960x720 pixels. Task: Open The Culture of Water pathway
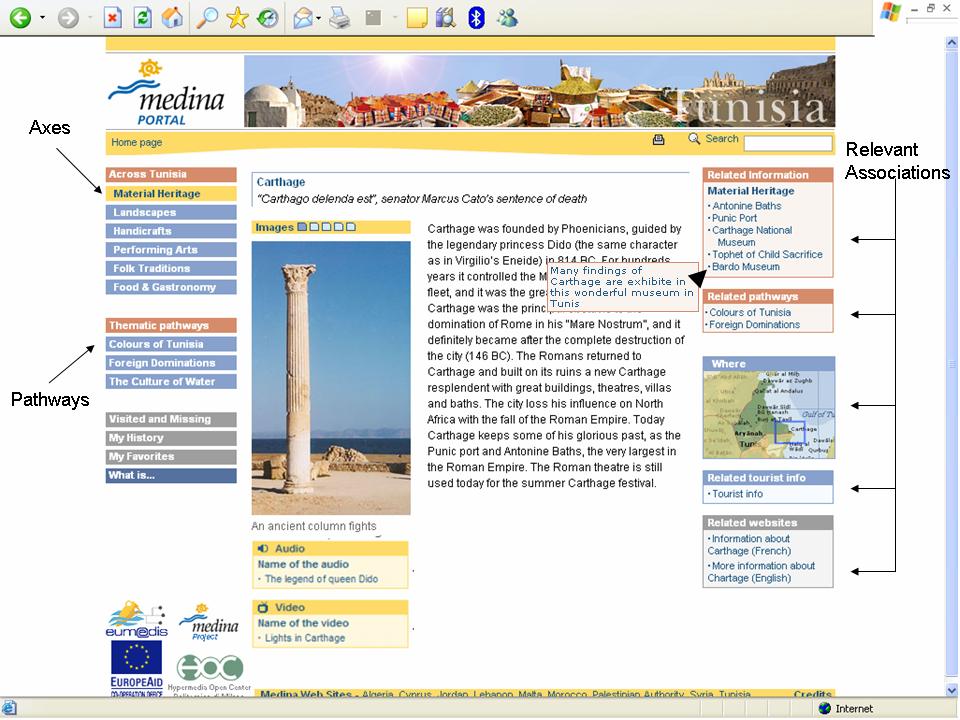(171, 381)
